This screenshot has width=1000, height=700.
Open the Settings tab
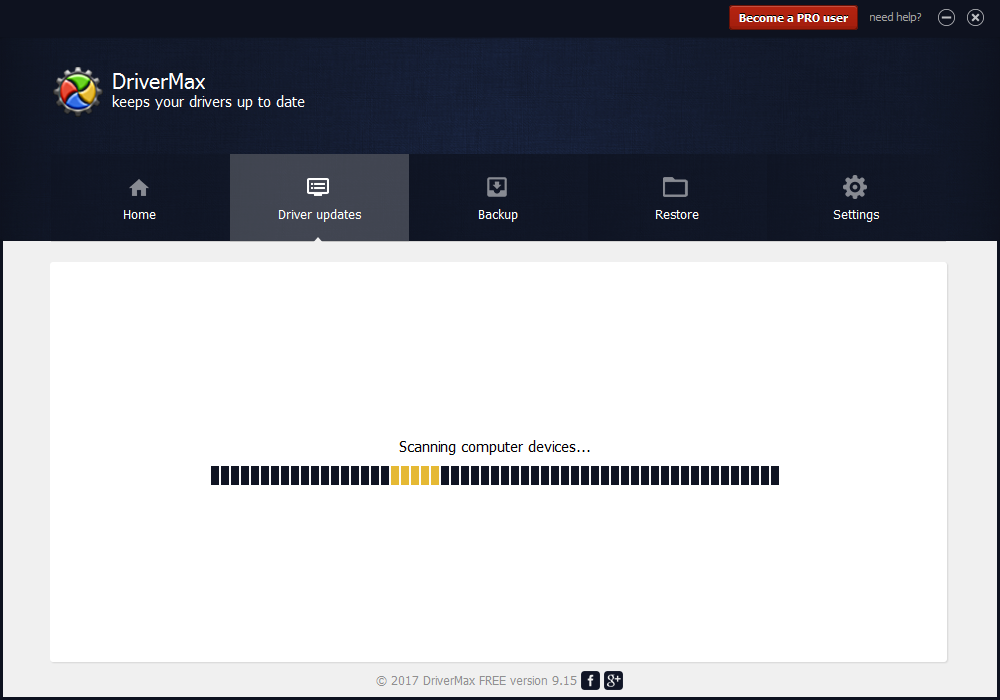pyautogui.click(x=856, y=198)
